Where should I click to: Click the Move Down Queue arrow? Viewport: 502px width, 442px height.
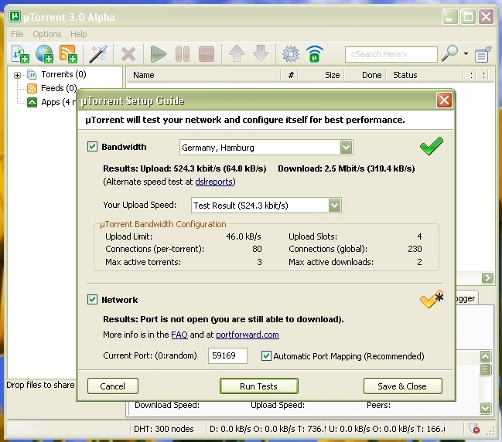pyautogui.click(x=261, y=54)
